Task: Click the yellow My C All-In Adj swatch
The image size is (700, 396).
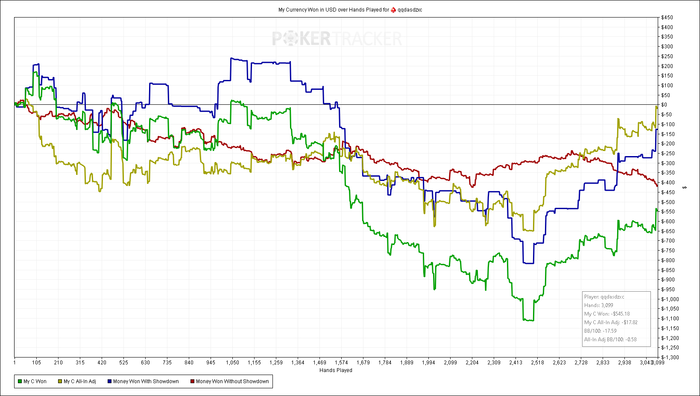Action: (x=60, y=382)
